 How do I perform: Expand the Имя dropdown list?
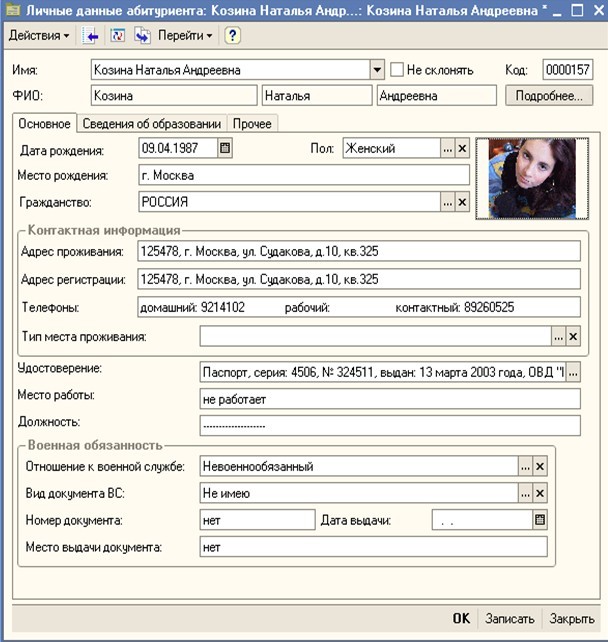pos(377,70)
